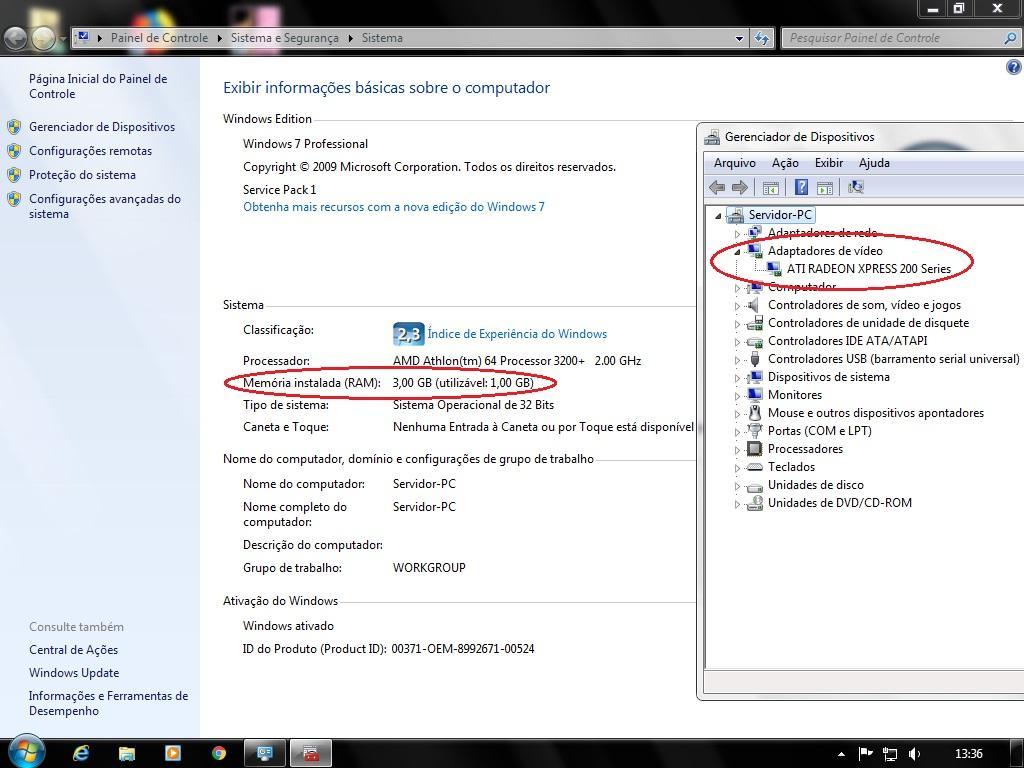Viewport: 1024px width, 768px height.
Task: Click Sistema e Segurança breadcrumb
Action: [285, 38]
